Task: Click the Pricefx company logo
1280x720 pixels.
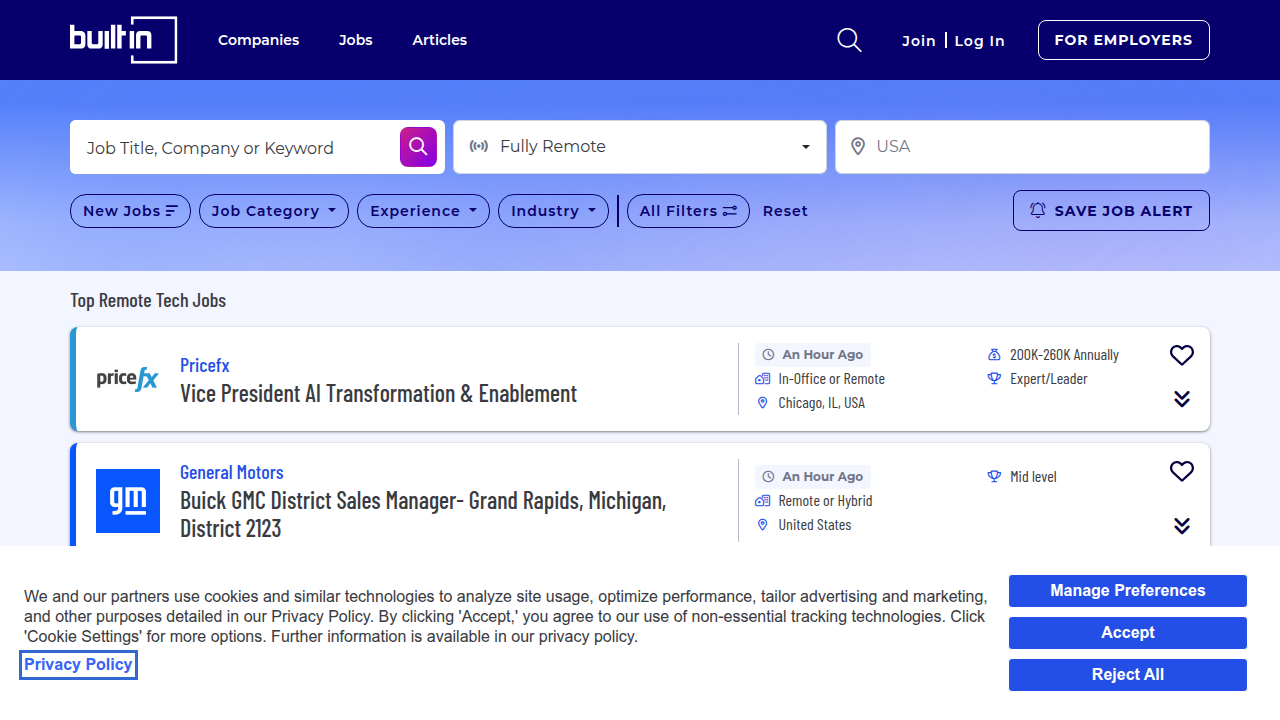Action: (128, 379)
